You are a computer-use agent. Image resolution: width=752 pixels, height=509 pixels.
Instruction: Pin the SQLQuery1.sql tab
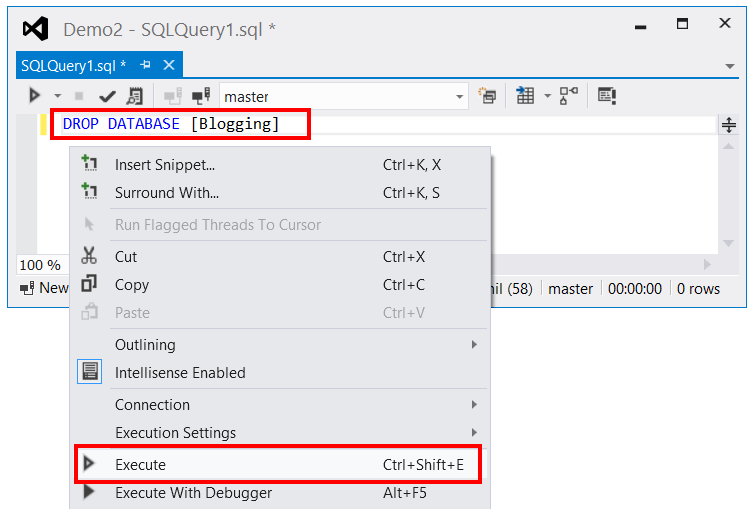[145, 65]
